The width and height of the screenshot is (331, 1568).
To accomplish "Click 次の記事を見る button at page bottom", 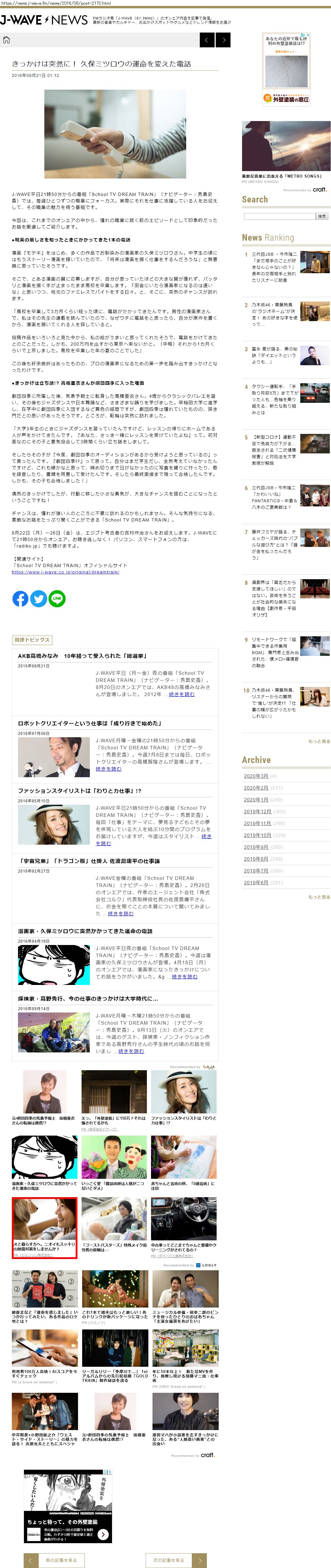I will [x=168, y=1560].
